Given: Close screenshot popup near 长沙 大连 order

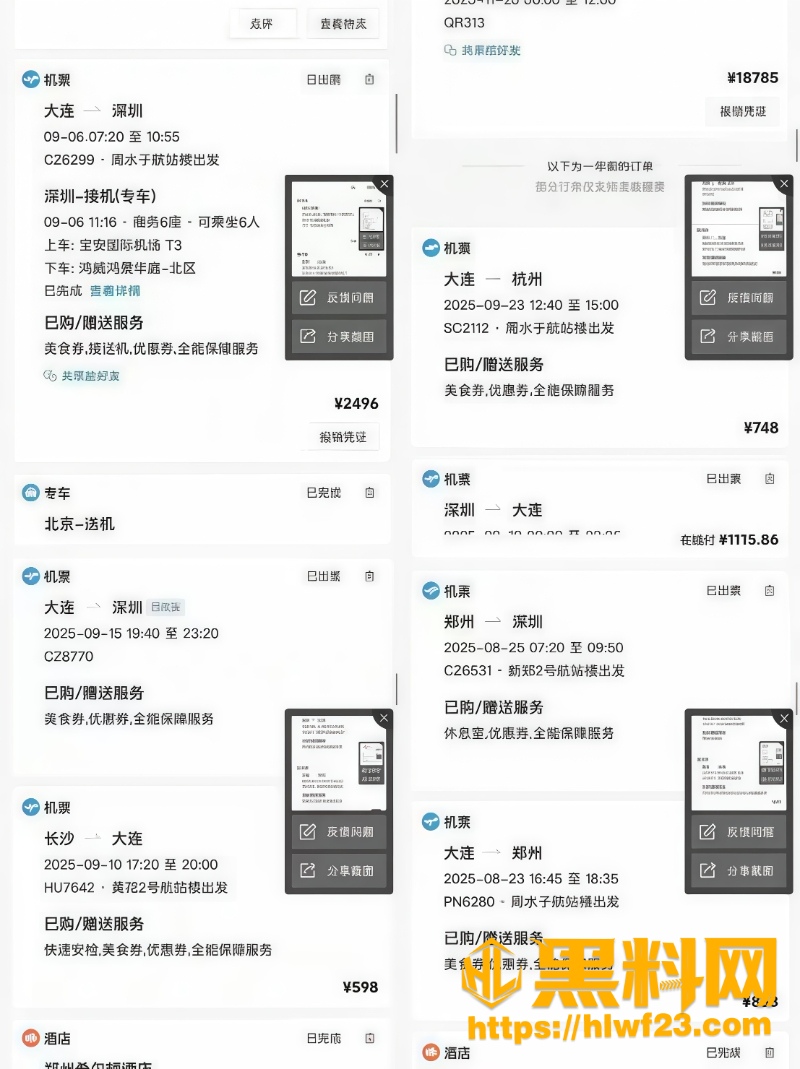Looking at the screenshot, I should point(385,717).
